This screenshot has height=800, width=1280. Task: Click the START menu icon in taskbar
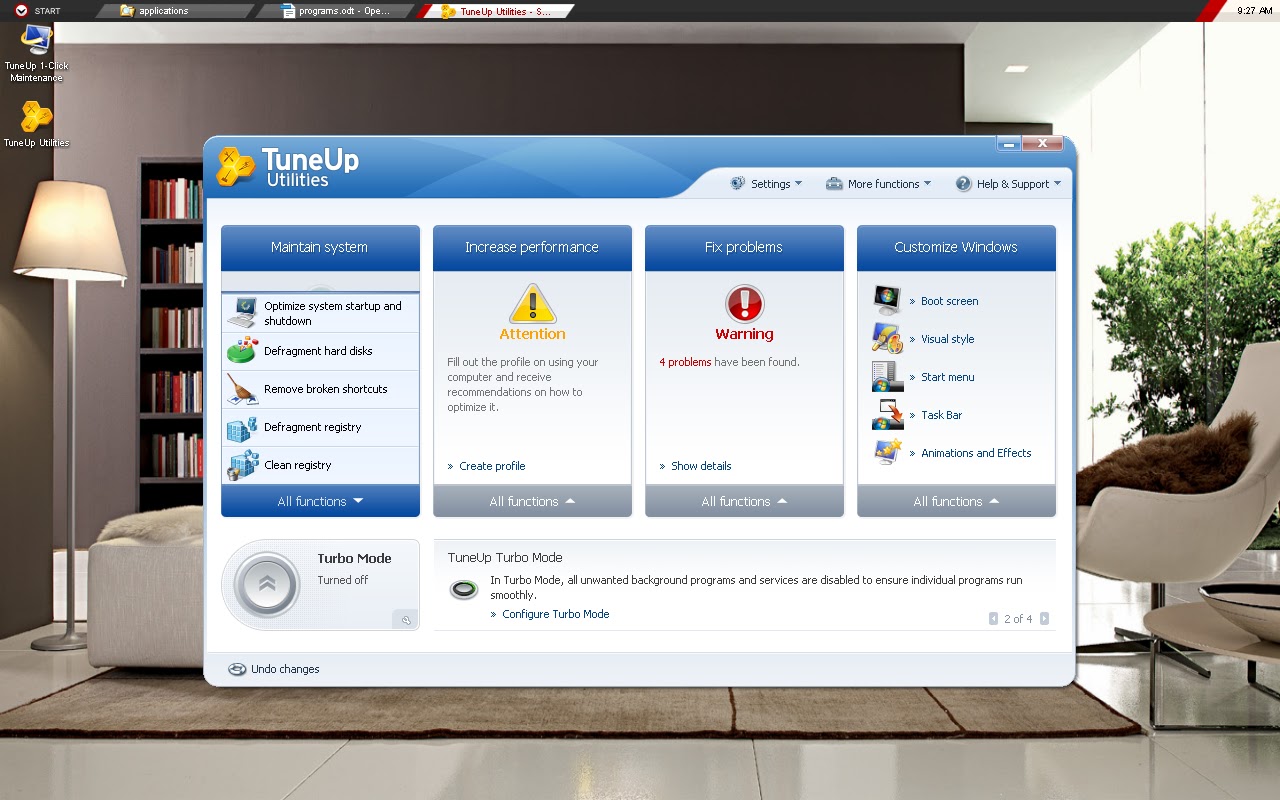[21, 11]
